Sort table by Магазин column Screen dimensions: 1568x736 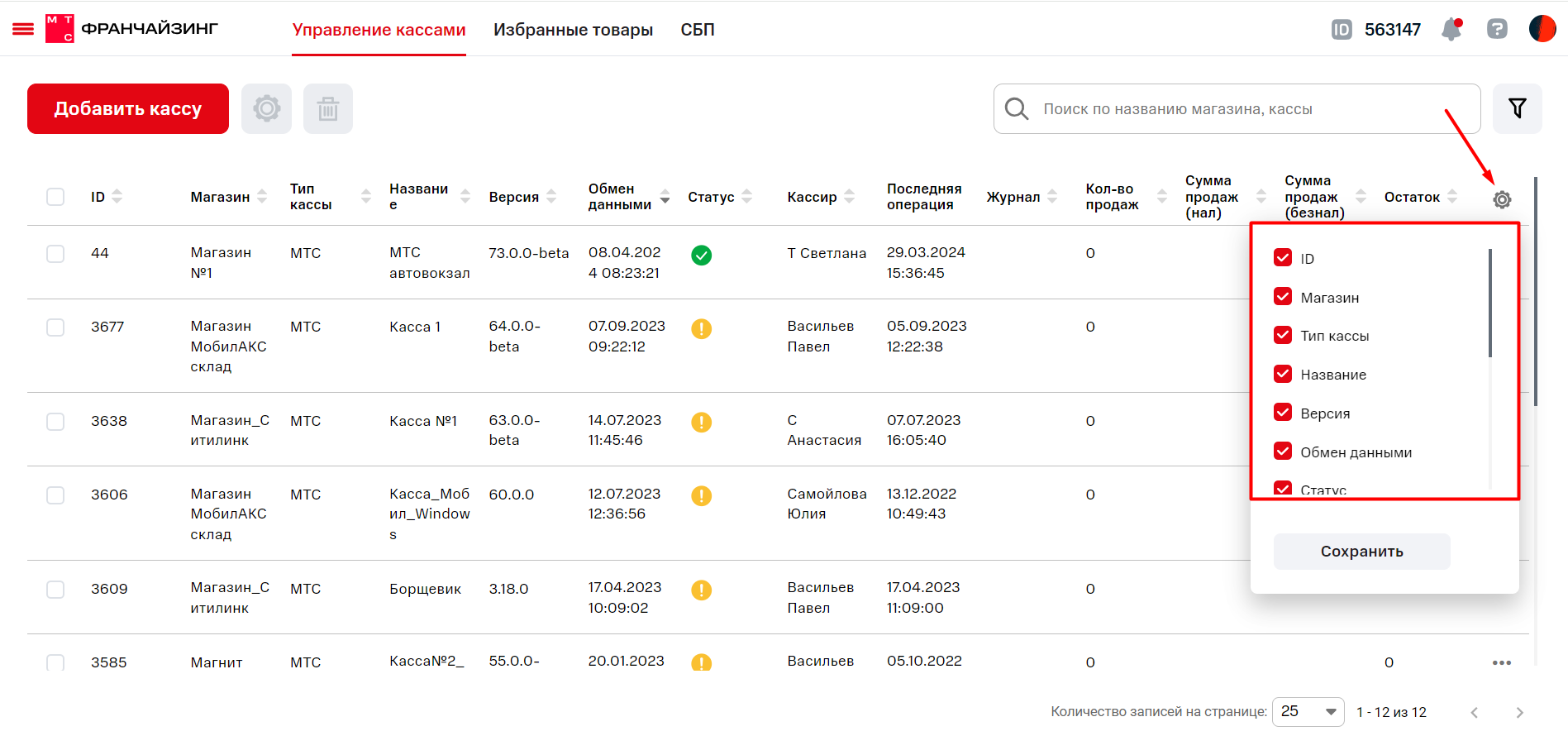tap(262, 196)
